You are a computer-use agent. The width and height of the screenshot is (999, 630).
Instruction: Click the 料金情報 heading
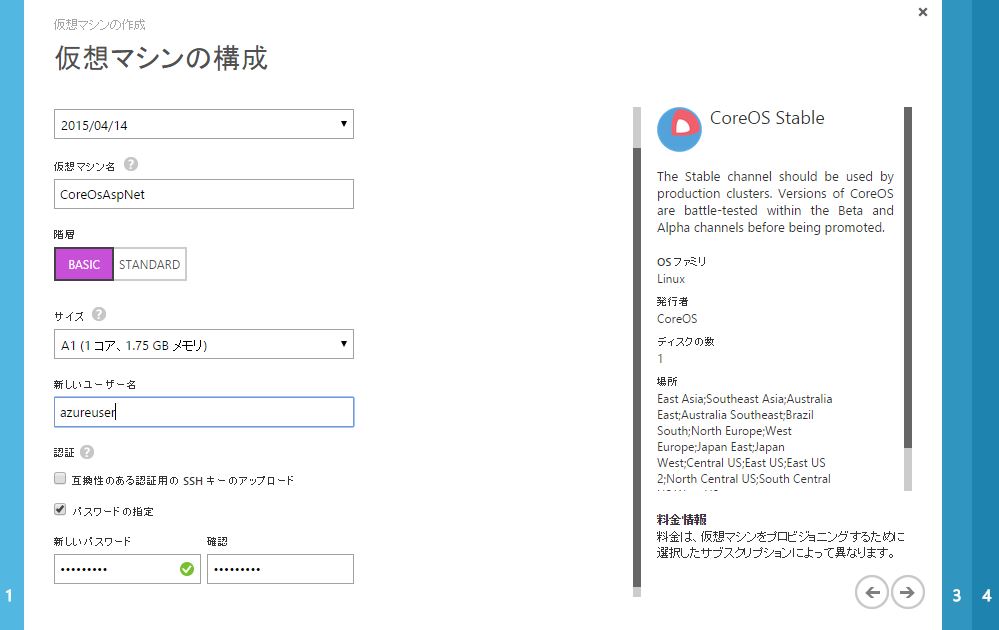[x=682, y=519]
